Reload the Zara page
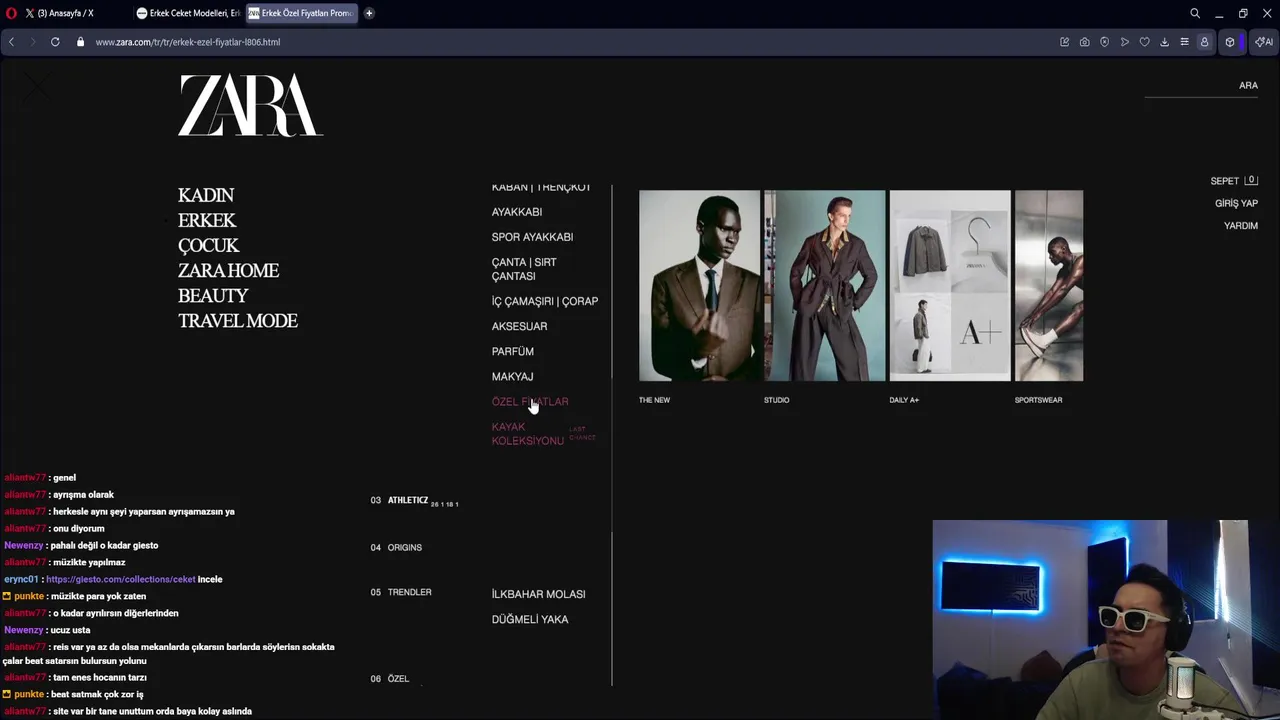 (55, 42)
